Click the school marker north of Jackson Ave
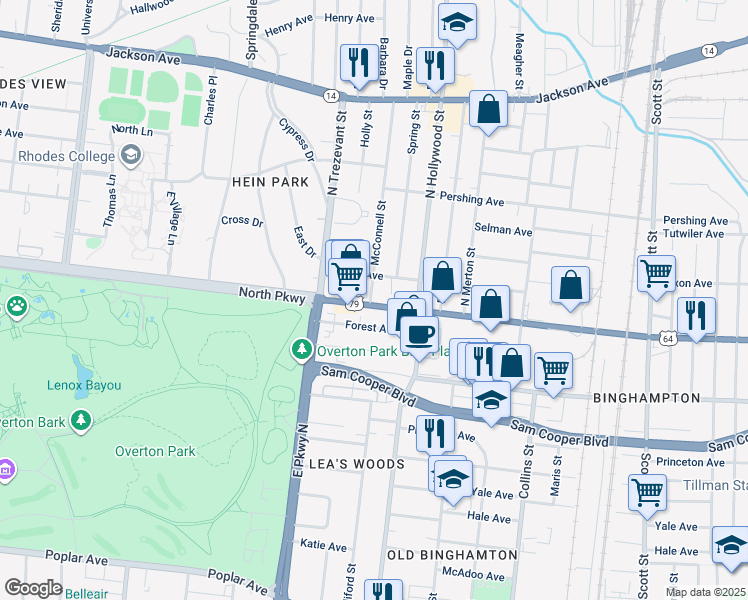The width and height of the screenshot is (748, 600). (457, 23)
